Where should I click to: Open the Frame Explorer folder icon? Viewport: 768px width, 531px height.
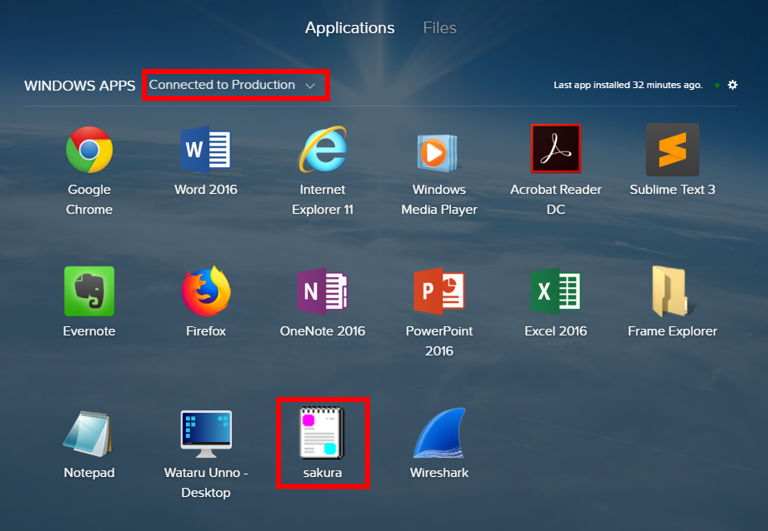[x=670, y=291]
